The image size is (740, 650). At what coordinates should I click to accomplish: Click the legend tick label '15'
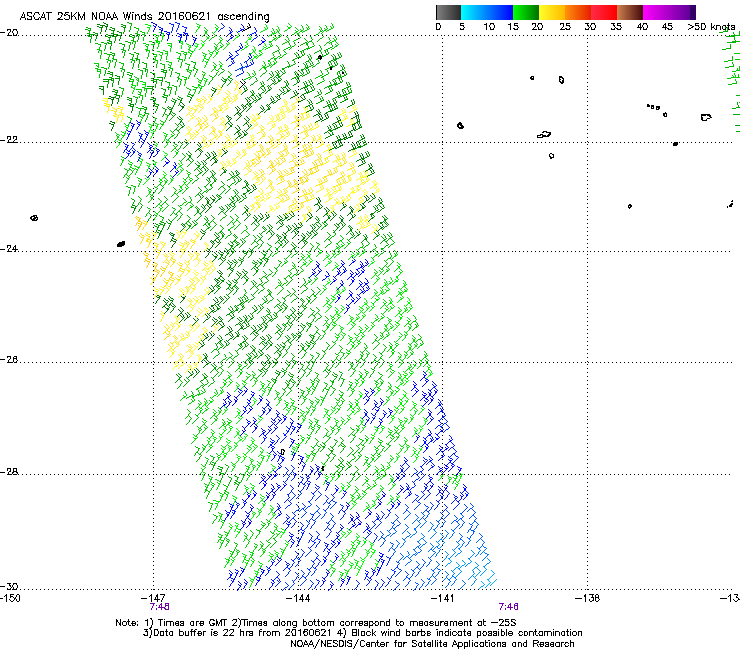click(x=513, y=26)
